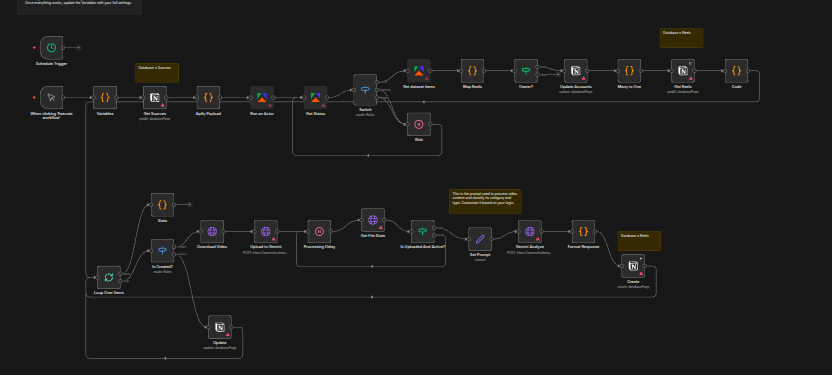Open the Apify Payload code node
This screenshot has width=832, height=375.
(209, 98)
